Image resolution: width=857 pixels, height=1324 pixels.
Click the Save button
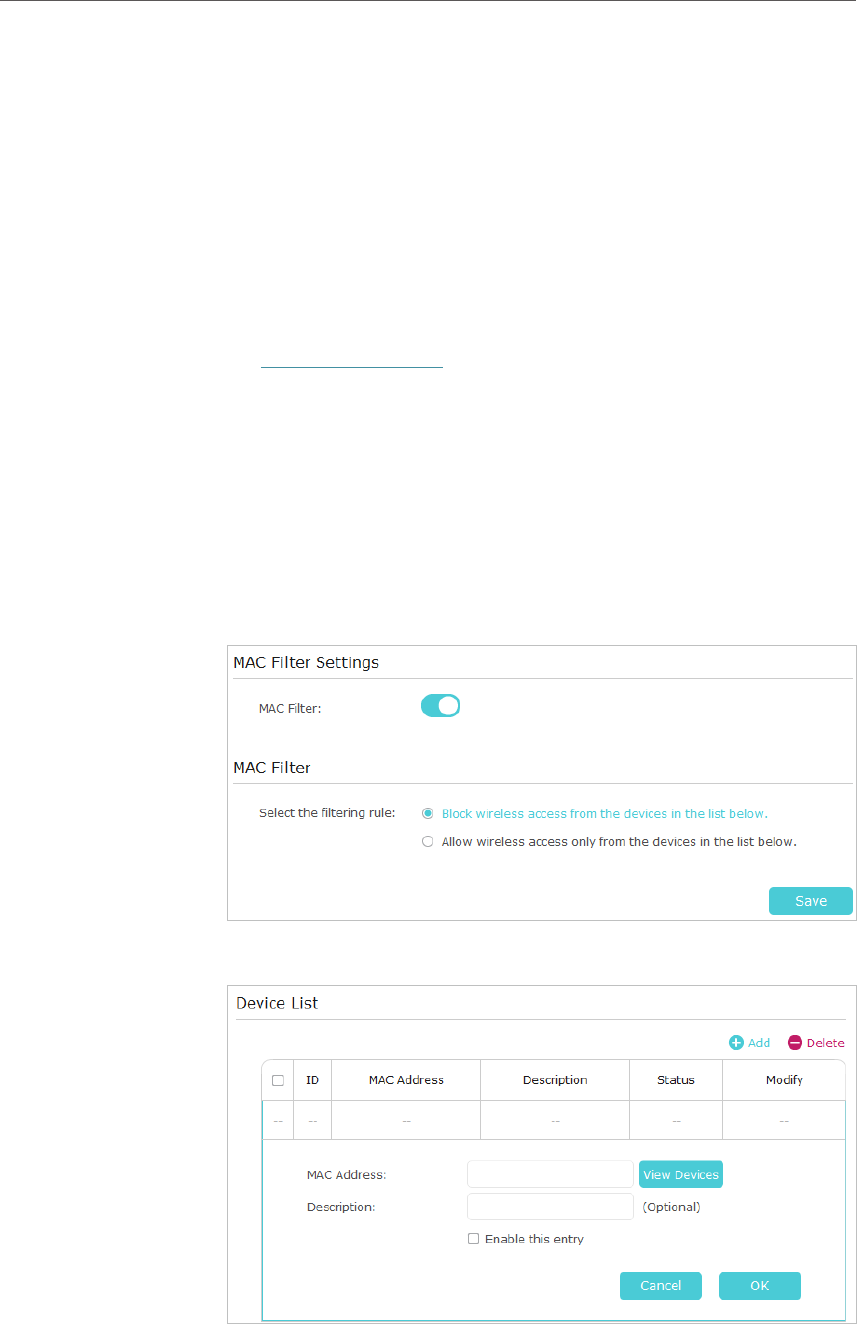[810, 901]
